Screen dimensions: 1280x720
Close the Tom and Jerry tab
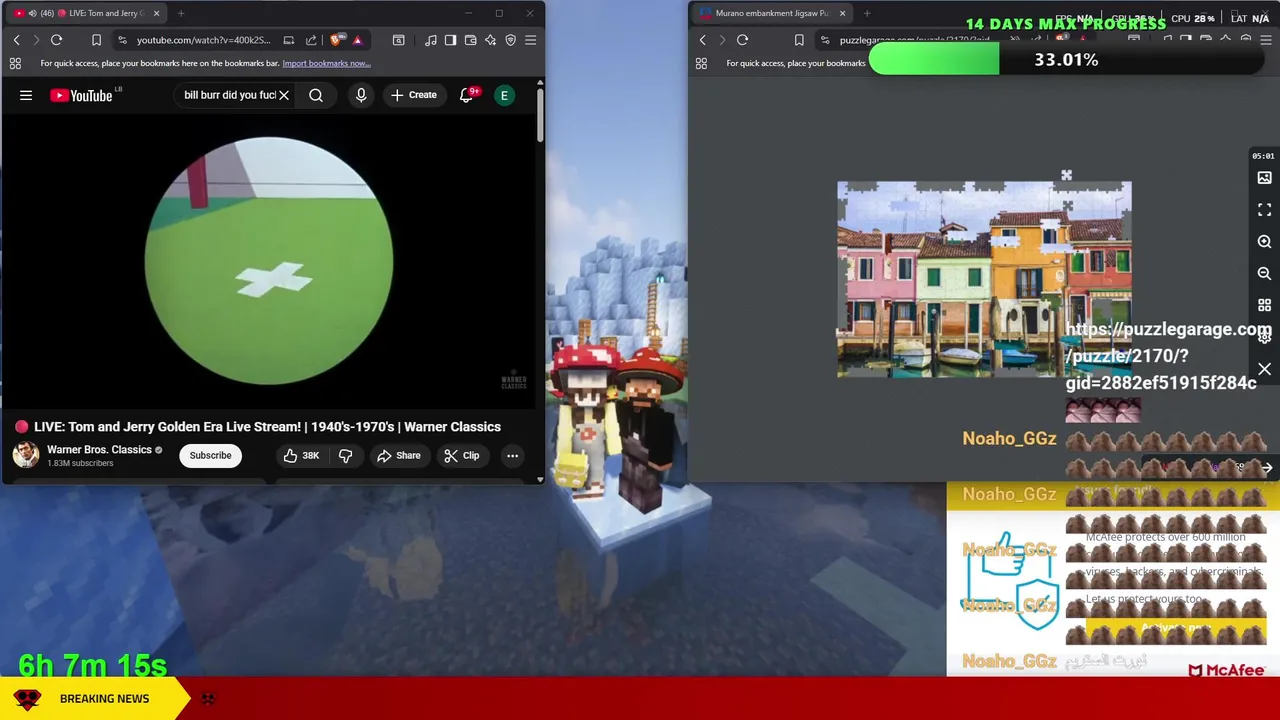pyautogui.click(x=156, y=13)
